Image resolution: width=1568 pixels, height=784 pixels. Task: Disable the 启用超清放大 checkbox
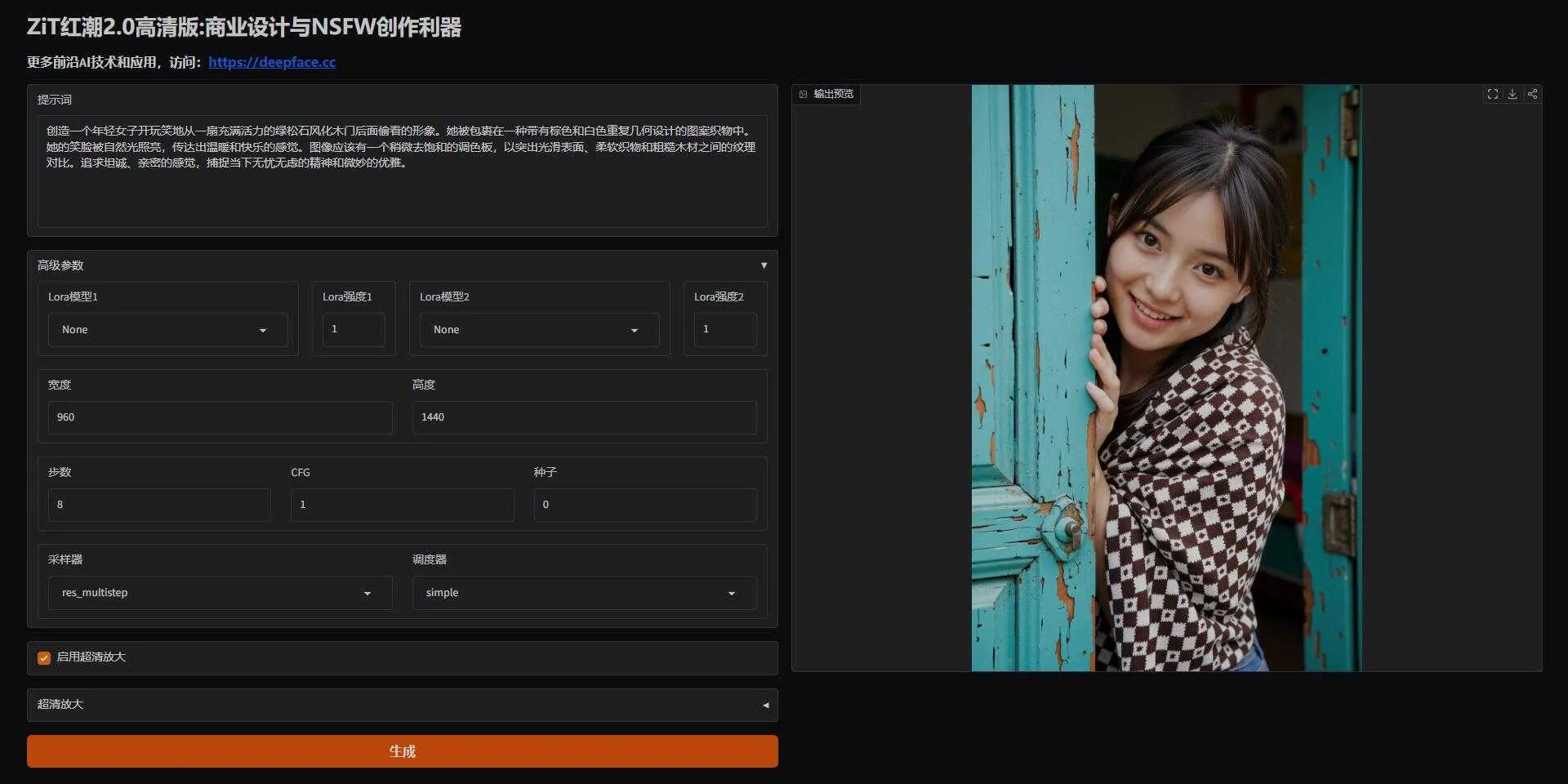point(44,658)
